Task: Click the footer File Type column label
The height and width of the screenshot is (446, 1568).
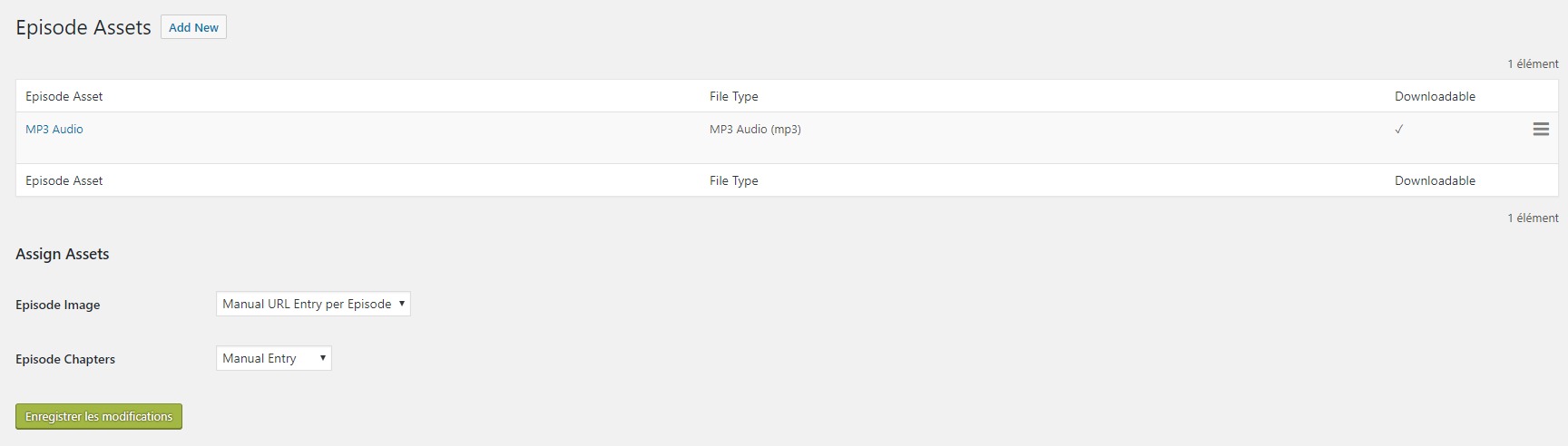Action: (x=734, y=180)
